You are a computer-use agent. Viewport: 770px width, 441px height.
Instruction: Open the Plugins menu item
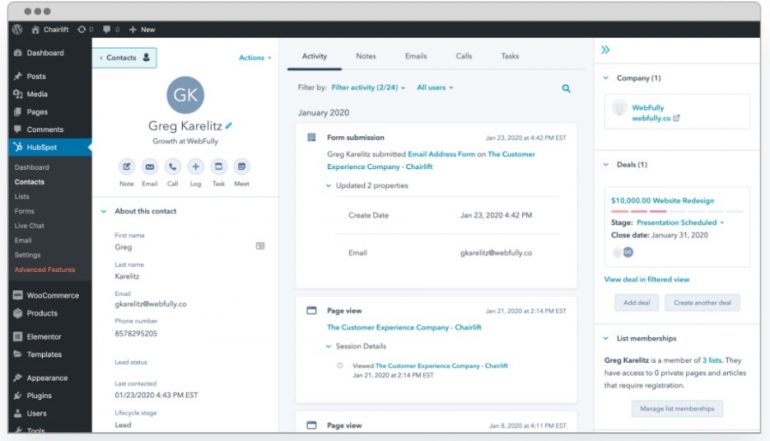click(50, 395)
